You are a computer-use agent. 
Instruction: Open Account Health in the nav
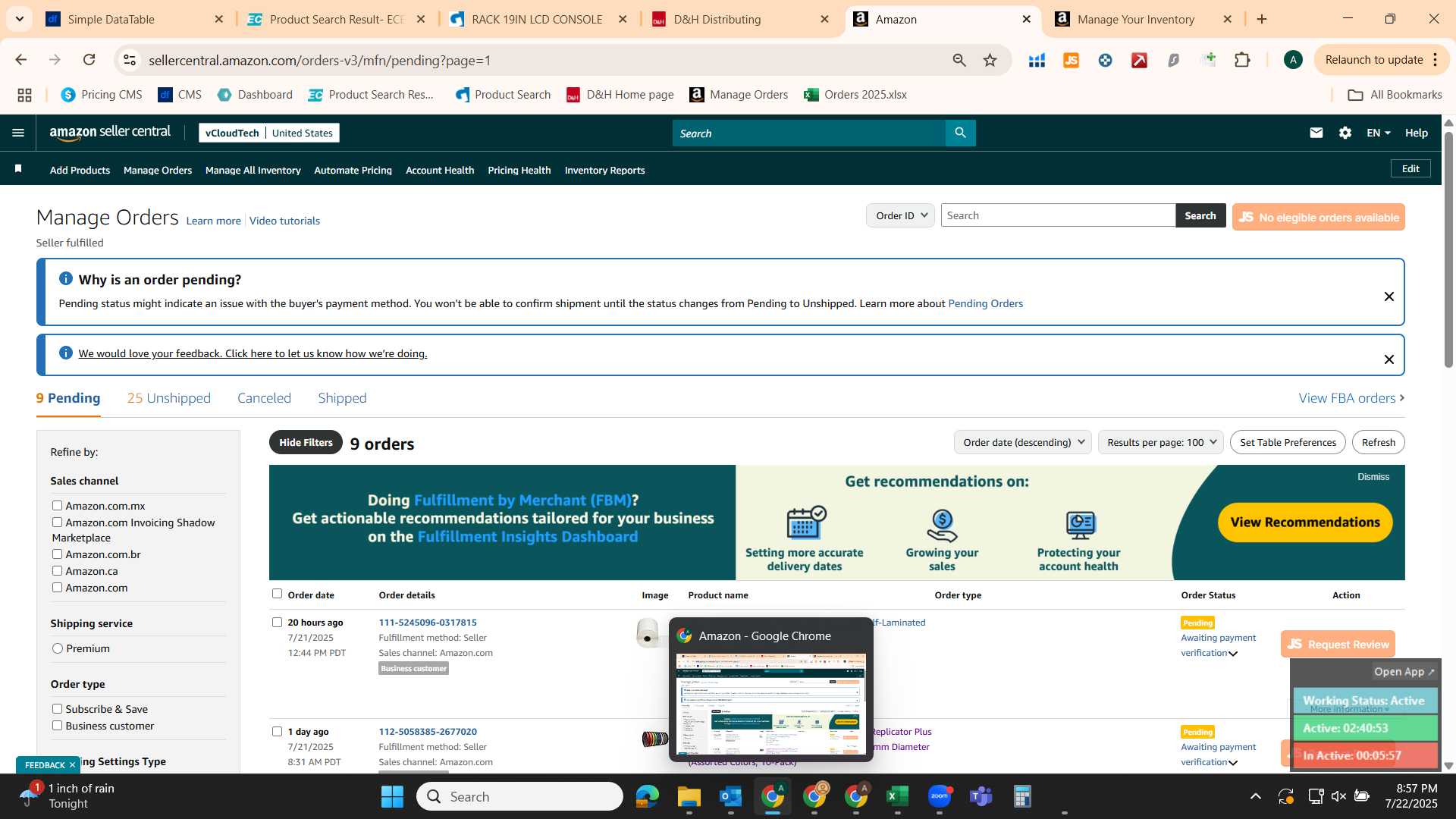point(440,170)
